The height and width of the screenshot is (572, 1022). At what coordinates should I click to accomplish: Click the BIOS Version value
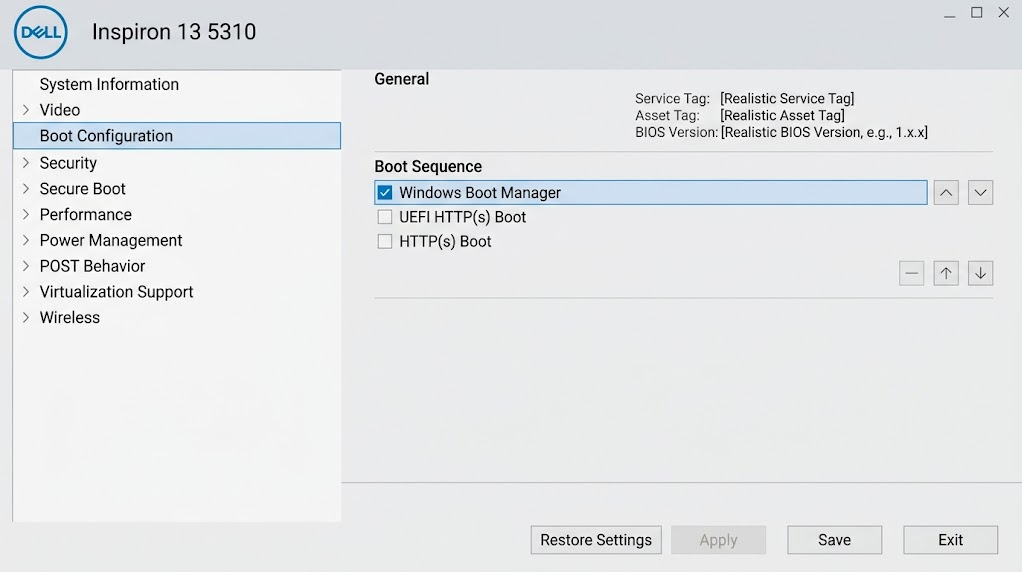[824, 132]
